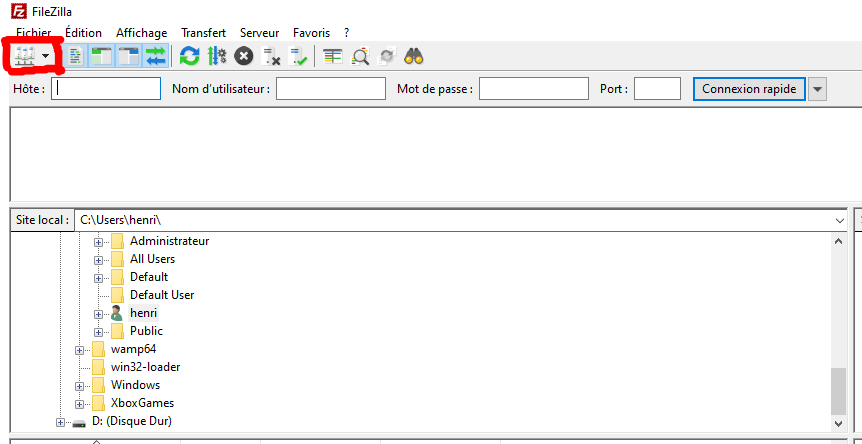Expand the Administrateur folder

pos(98,242)
